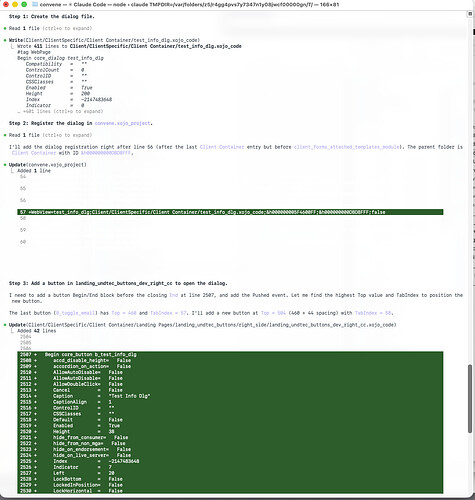Click highlighted 'End' in 'closing End at line 2507'
Screen dimensions: 475x500
[x=174, y=295]
